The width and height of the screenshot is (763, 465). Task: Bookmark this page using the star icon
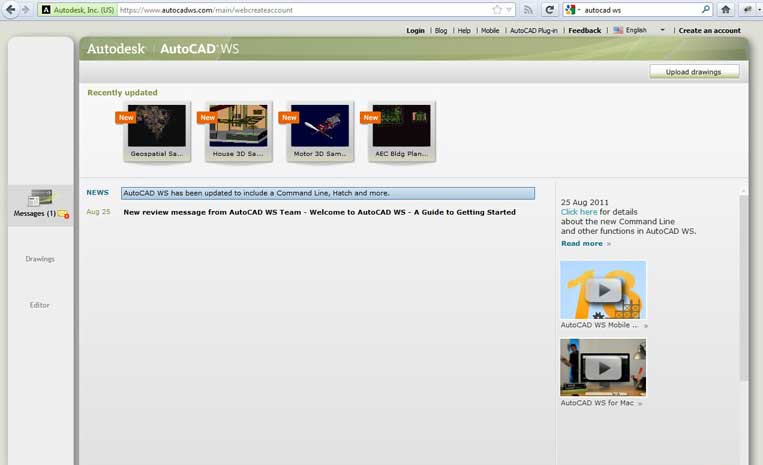497,9
